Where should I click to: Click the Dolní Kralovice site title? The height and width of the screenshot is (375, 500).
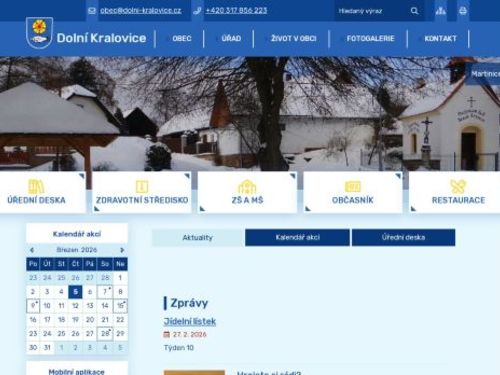click(101, 38)
